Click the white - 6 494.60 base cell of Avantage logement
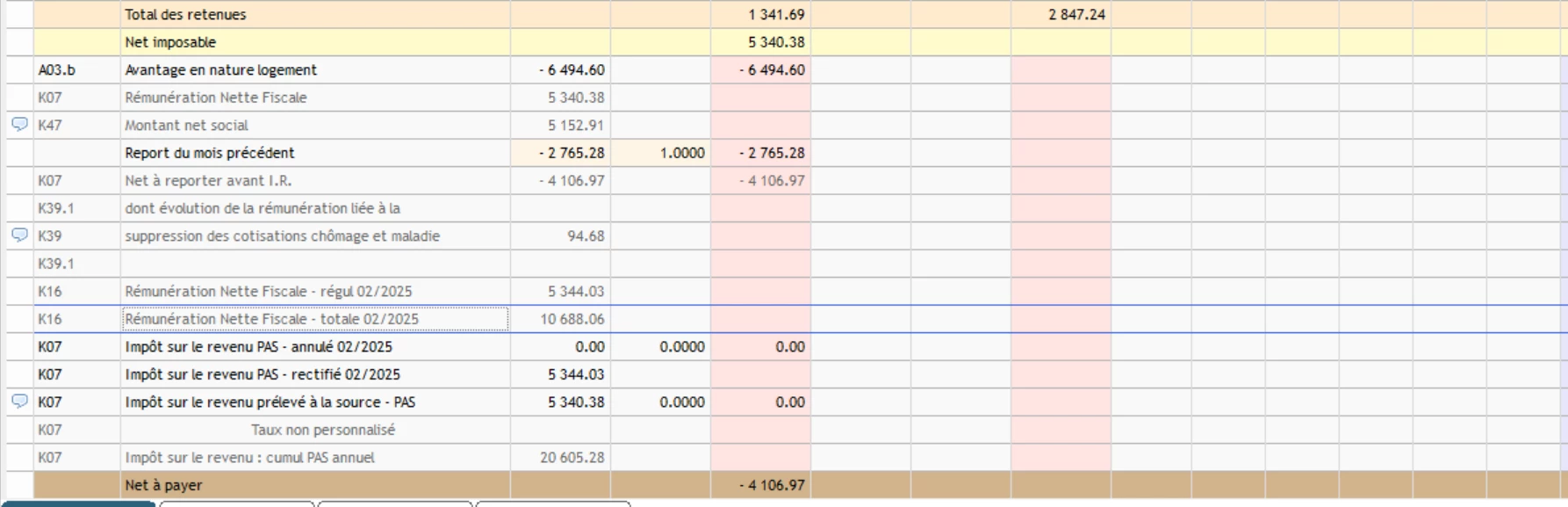This screenshot has height=507, width=1568. pos(561,69)
